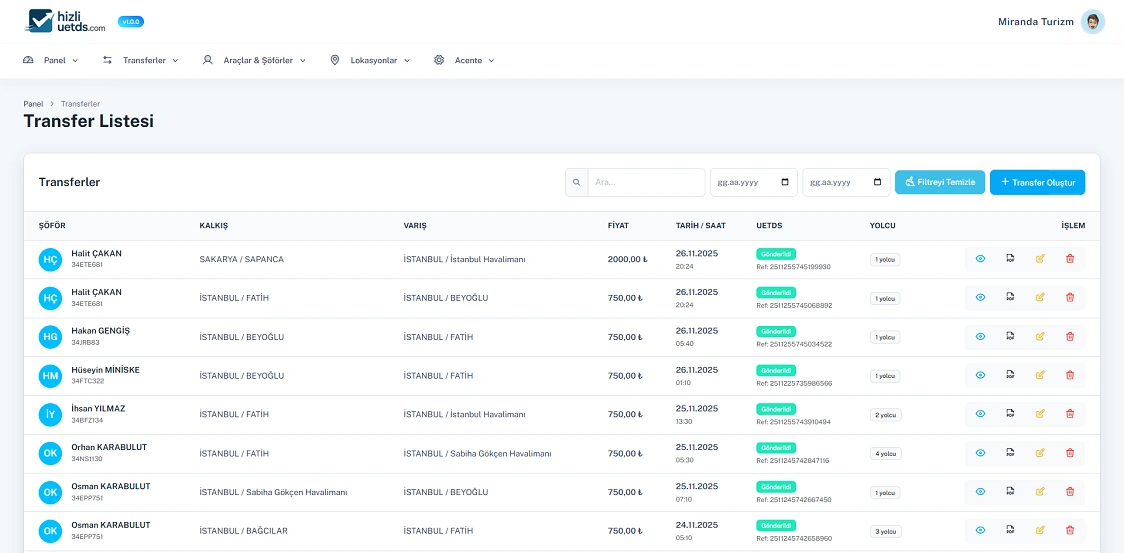Viewport: 1124px width, 553px height.
Task: Click the Transfer Oluştur button
Action: (1037, 183)
